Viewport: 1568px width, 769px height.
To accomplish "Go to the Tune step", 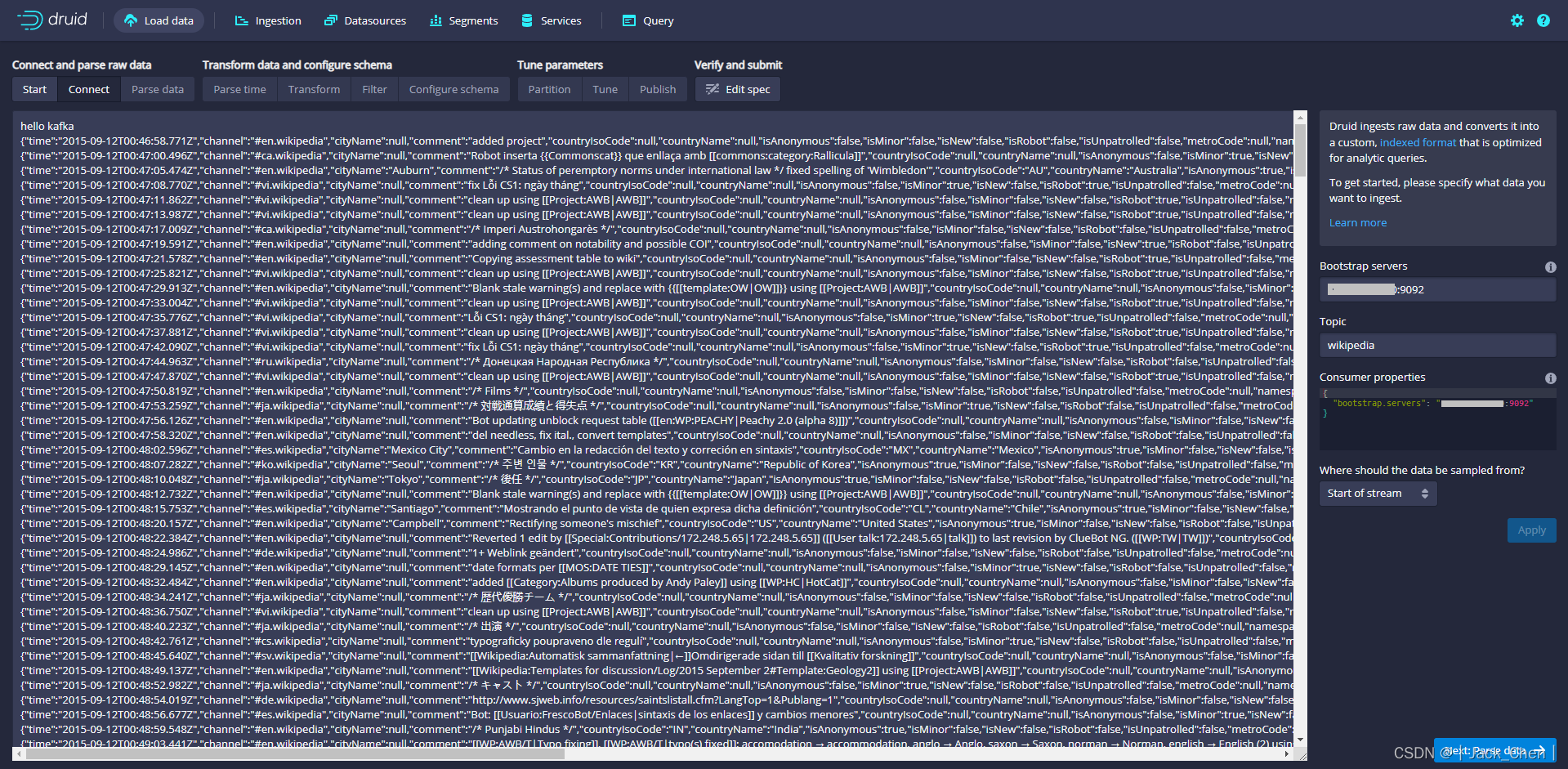I will coord(605,89).
